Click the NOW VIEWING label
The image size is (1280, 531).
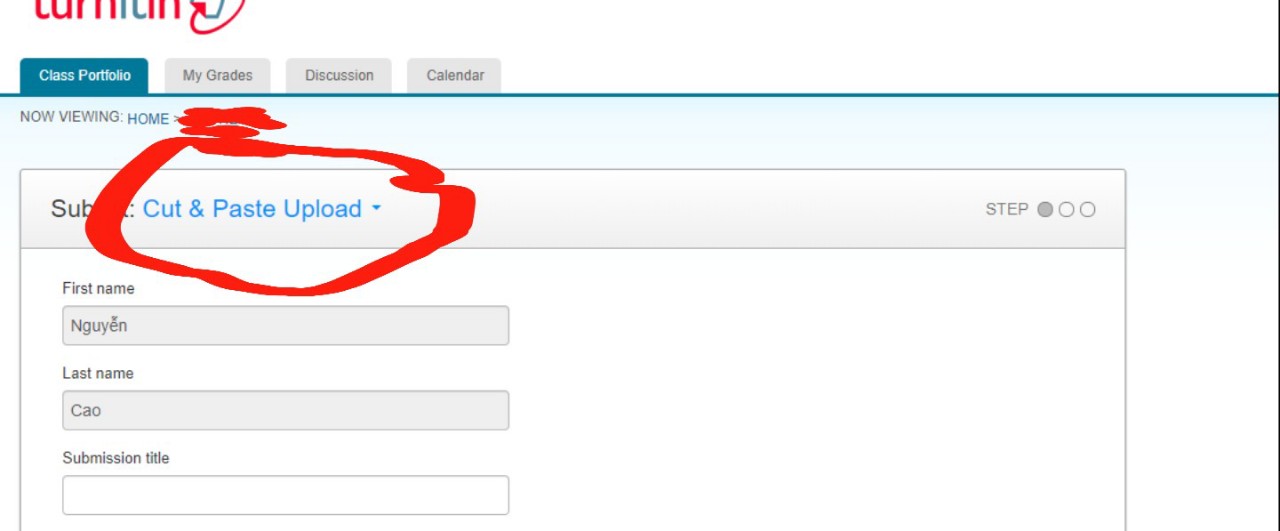pyautogui.click(x=71, y=117)
